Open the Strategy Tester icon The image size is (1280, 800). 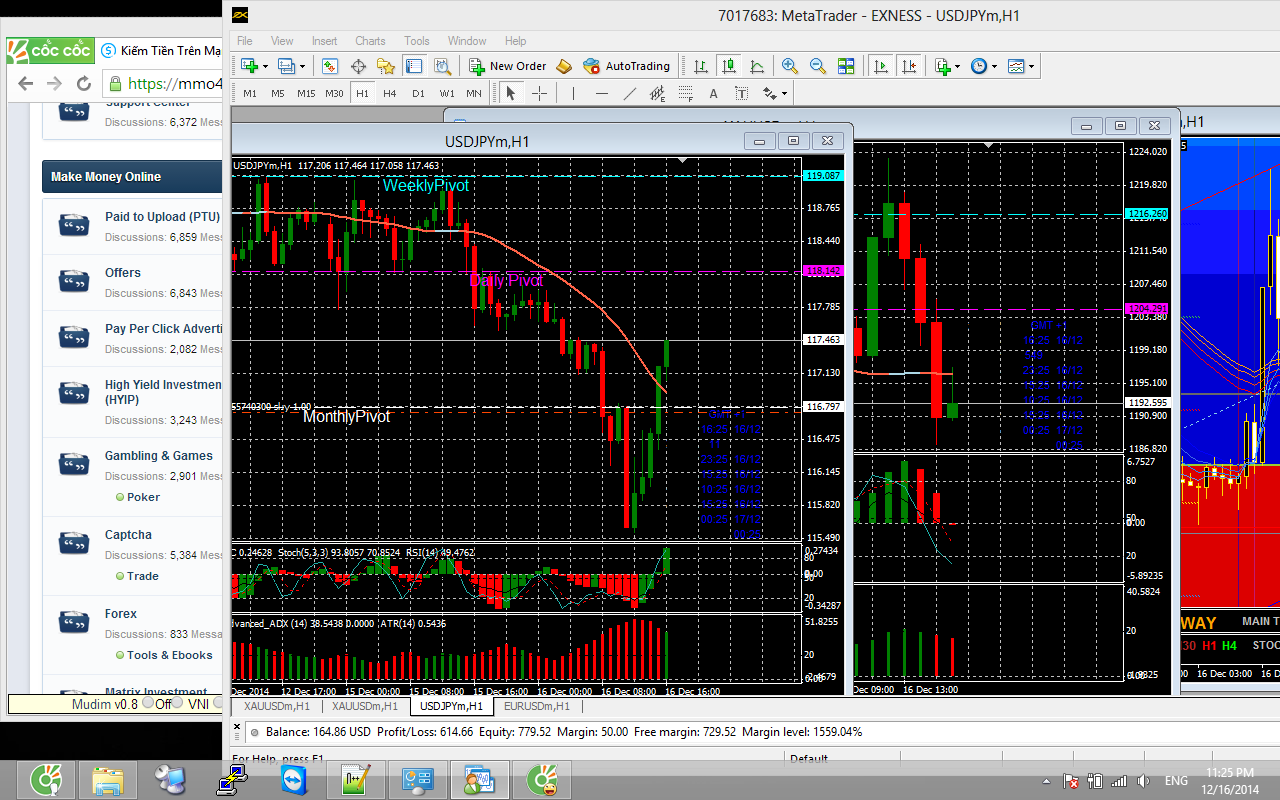(442, 66)
